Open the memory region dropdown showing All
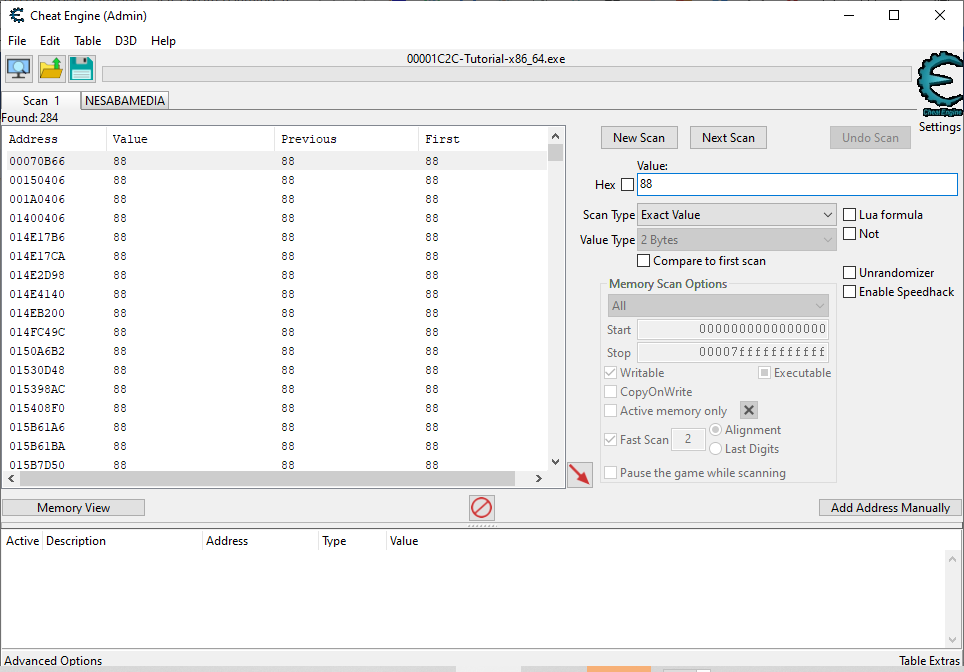This screenshot has width=964, height=672. pos(718,306)
